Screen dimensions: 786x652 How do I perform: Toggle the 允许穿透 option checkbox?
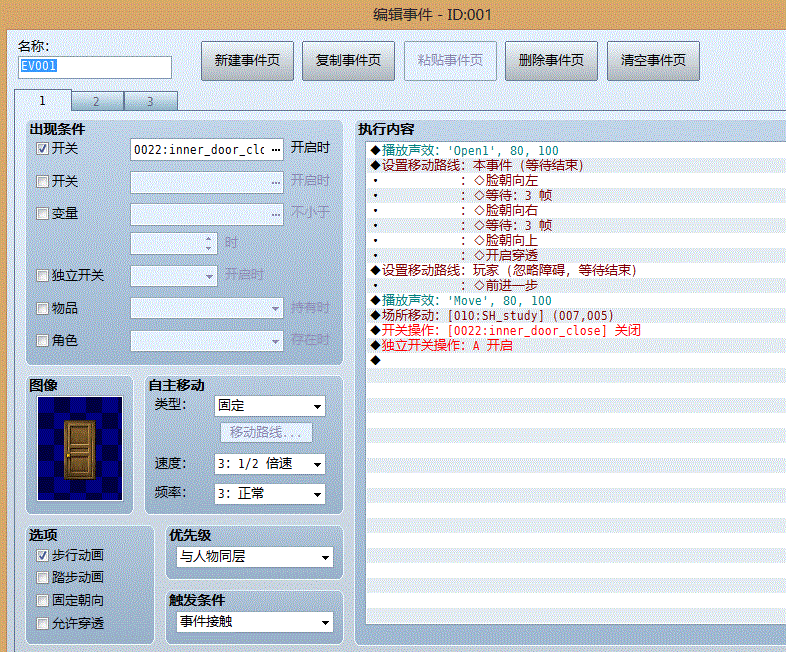(43, 623)
